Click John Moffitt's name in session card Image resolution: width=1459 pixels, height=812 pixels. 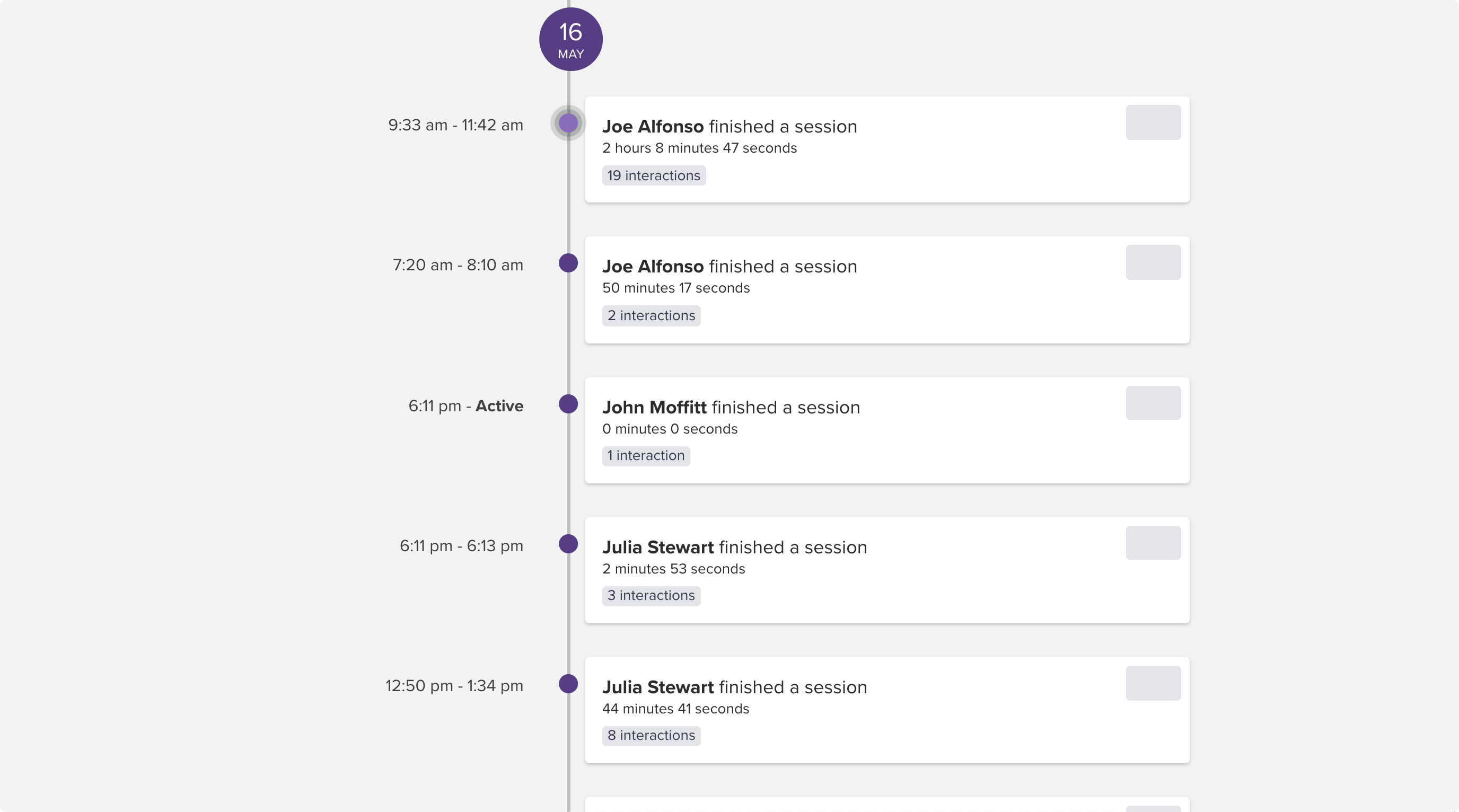(x=654, y=407)
